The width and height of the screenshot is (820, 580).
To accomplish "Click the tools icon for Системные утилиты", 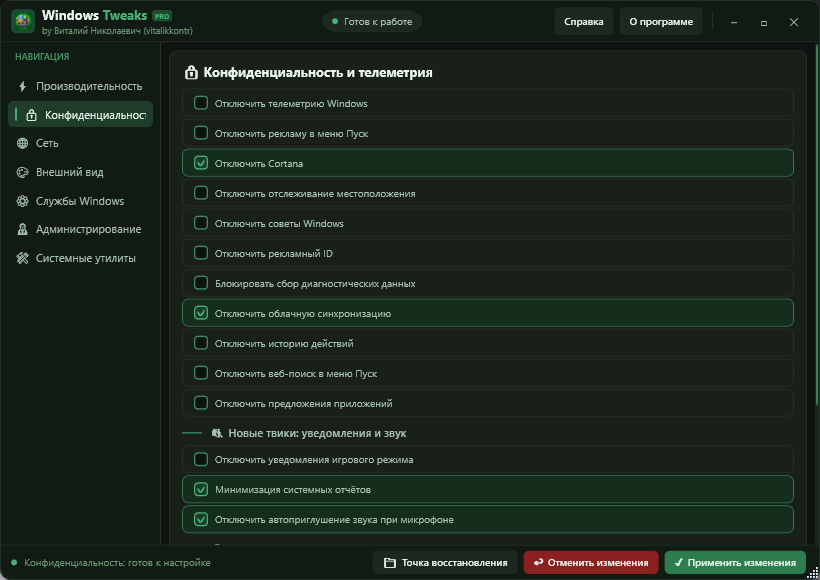I will (22, 258).
